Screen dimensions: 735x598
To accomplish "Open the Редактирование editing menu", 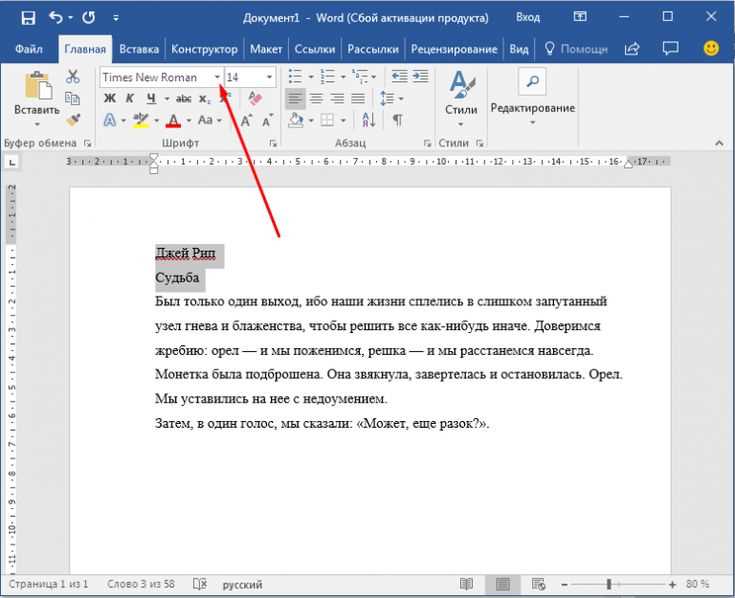I will click(x=532, y=97).
